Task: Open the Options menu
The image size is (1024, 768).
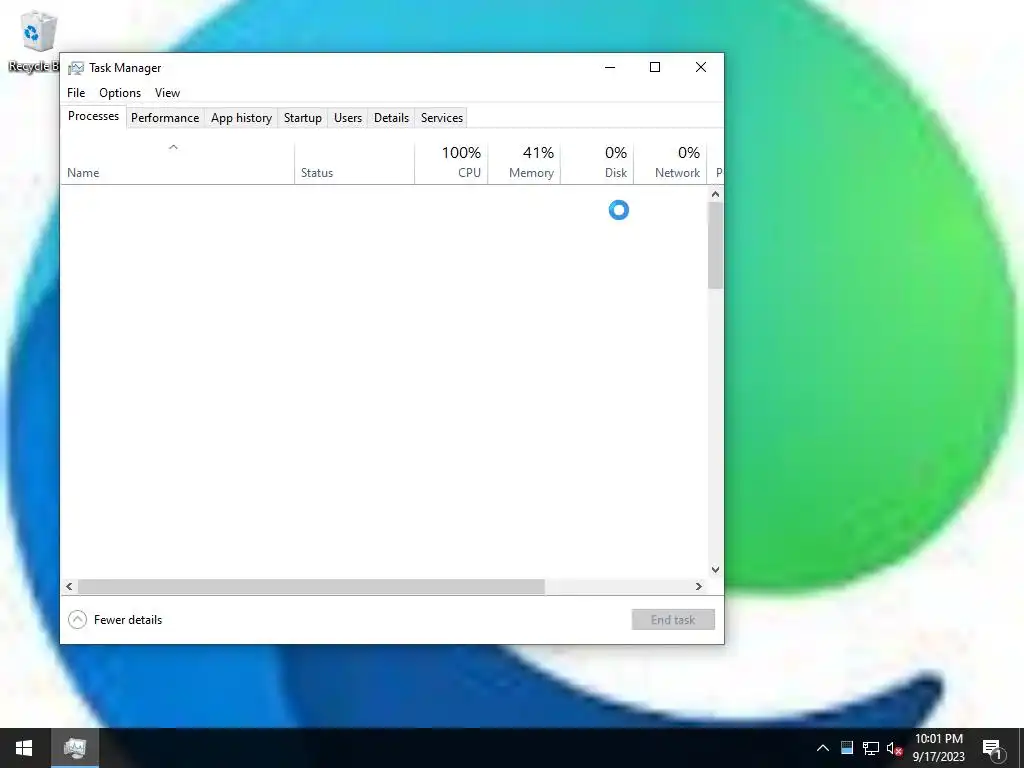Action: pos(120,93)
